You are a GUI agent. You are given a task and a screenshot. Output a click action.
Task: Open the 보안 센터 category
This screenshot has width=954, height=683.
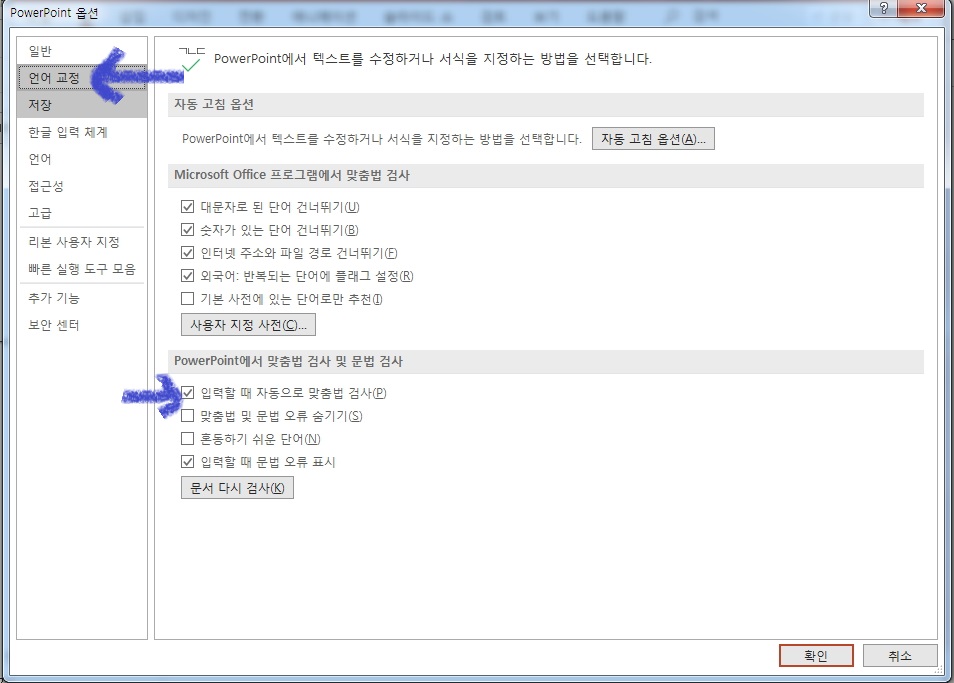82,325
